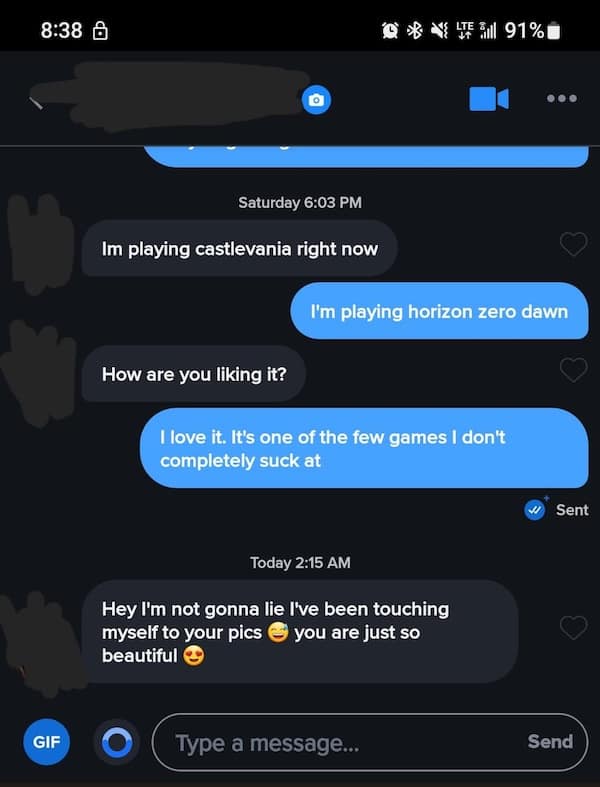This screenshot has height=787, width=600.
Task: Tap the double-check Sent read receipt icon
Action: (x=535, y=510)
